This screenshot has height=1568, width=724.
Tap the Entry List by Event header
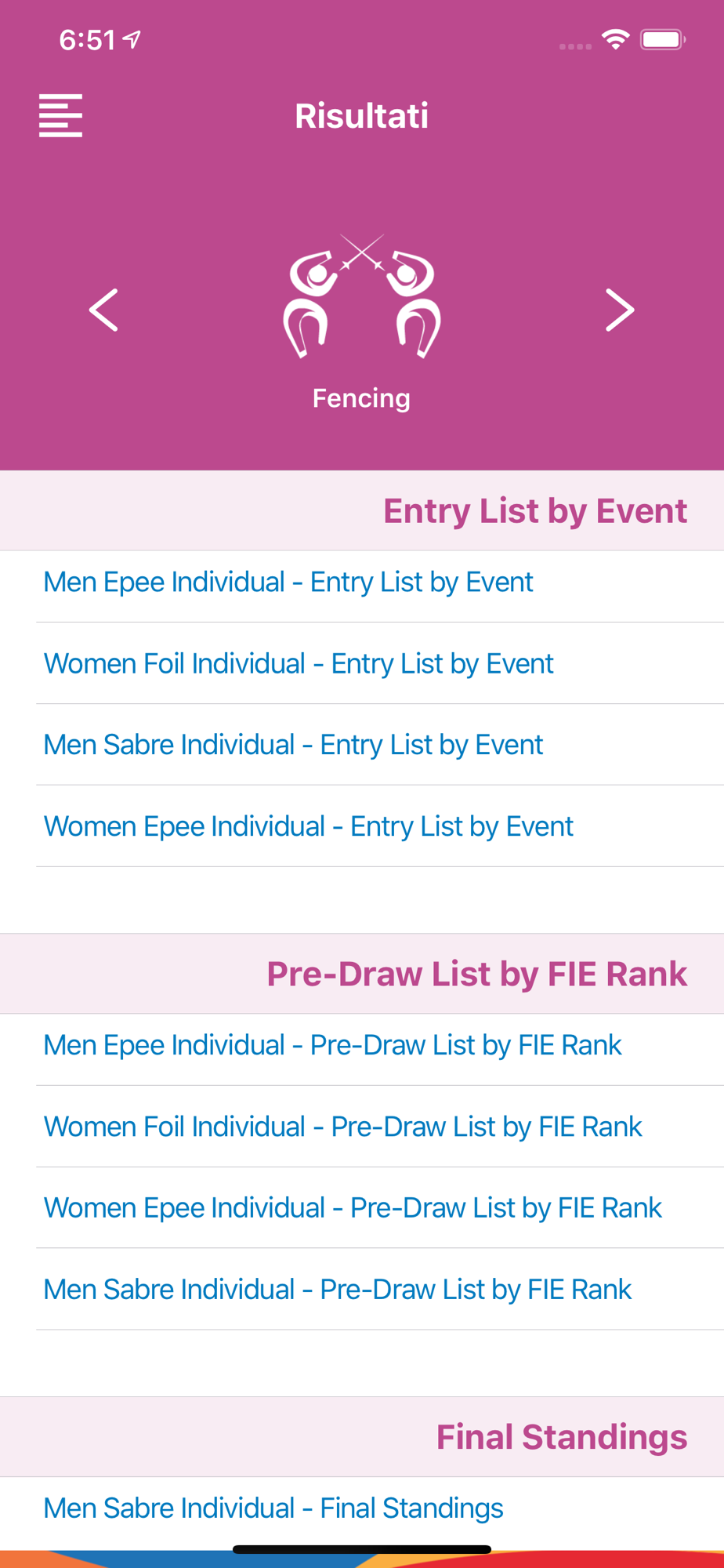click(534, 511)
